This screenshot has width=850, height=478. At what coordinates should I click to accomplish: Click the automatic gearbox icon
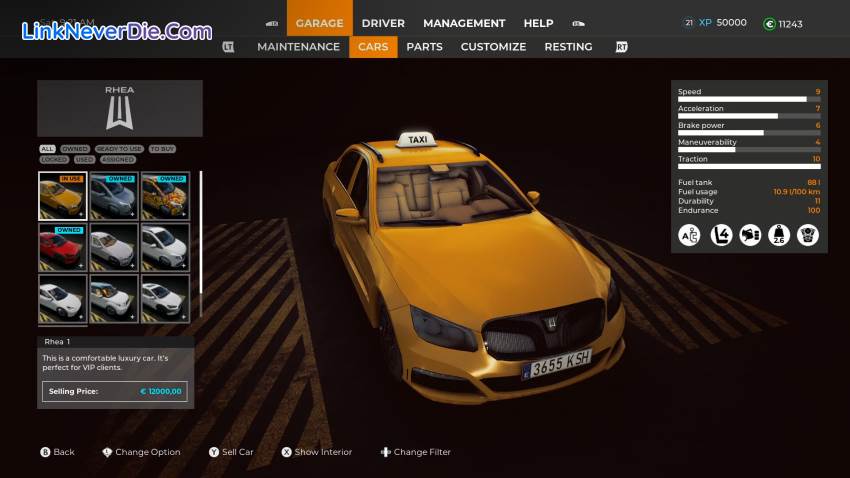(x=690, y=235)
